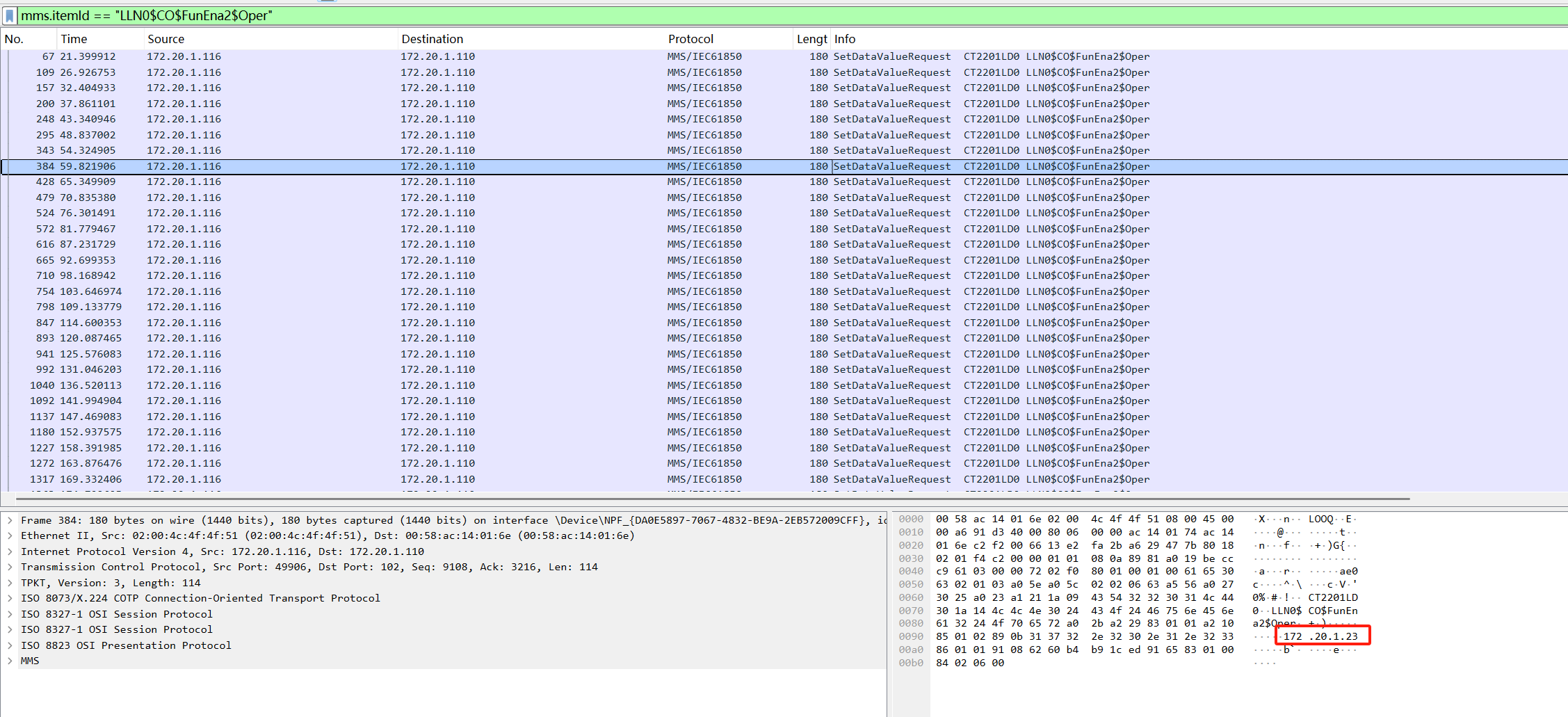Viewport: 1568px width, 717px height.
Task: Select packet number 67 in the list
Action: [784, 56]
